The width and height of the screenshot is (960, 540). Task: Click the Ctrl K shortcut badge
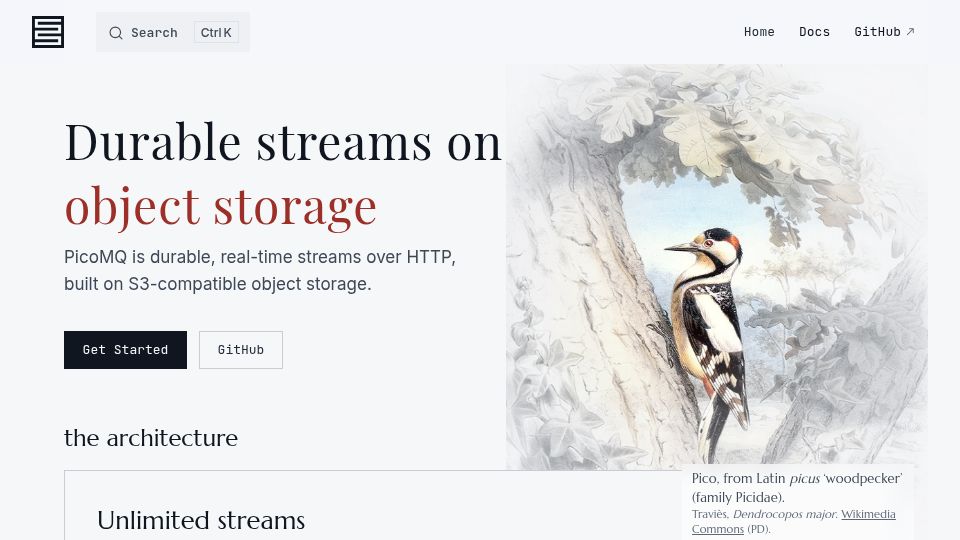click(x=216, y=32)
